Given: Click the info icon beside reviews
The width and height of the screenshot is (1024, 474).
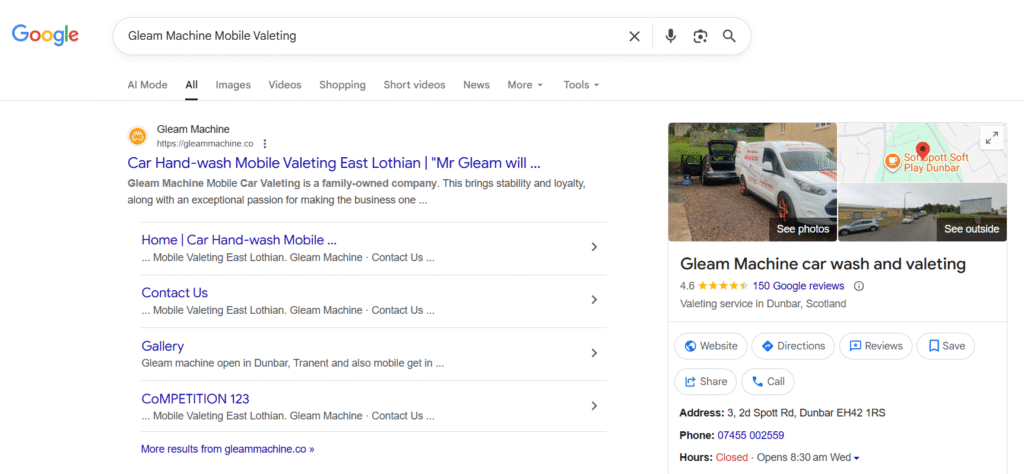Looking at the screenshot, I should pyautogui.click(x=858, y=286).
